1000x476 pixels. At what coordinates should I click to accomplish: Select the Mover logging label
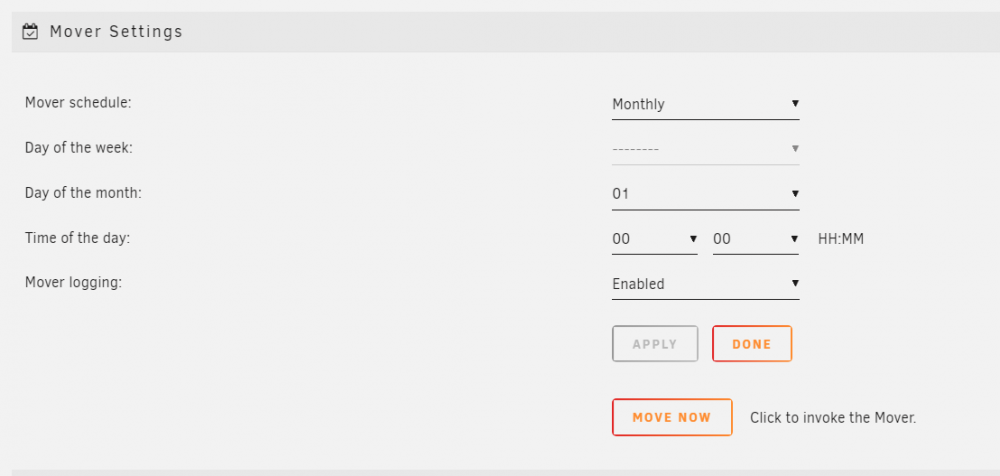73,282
